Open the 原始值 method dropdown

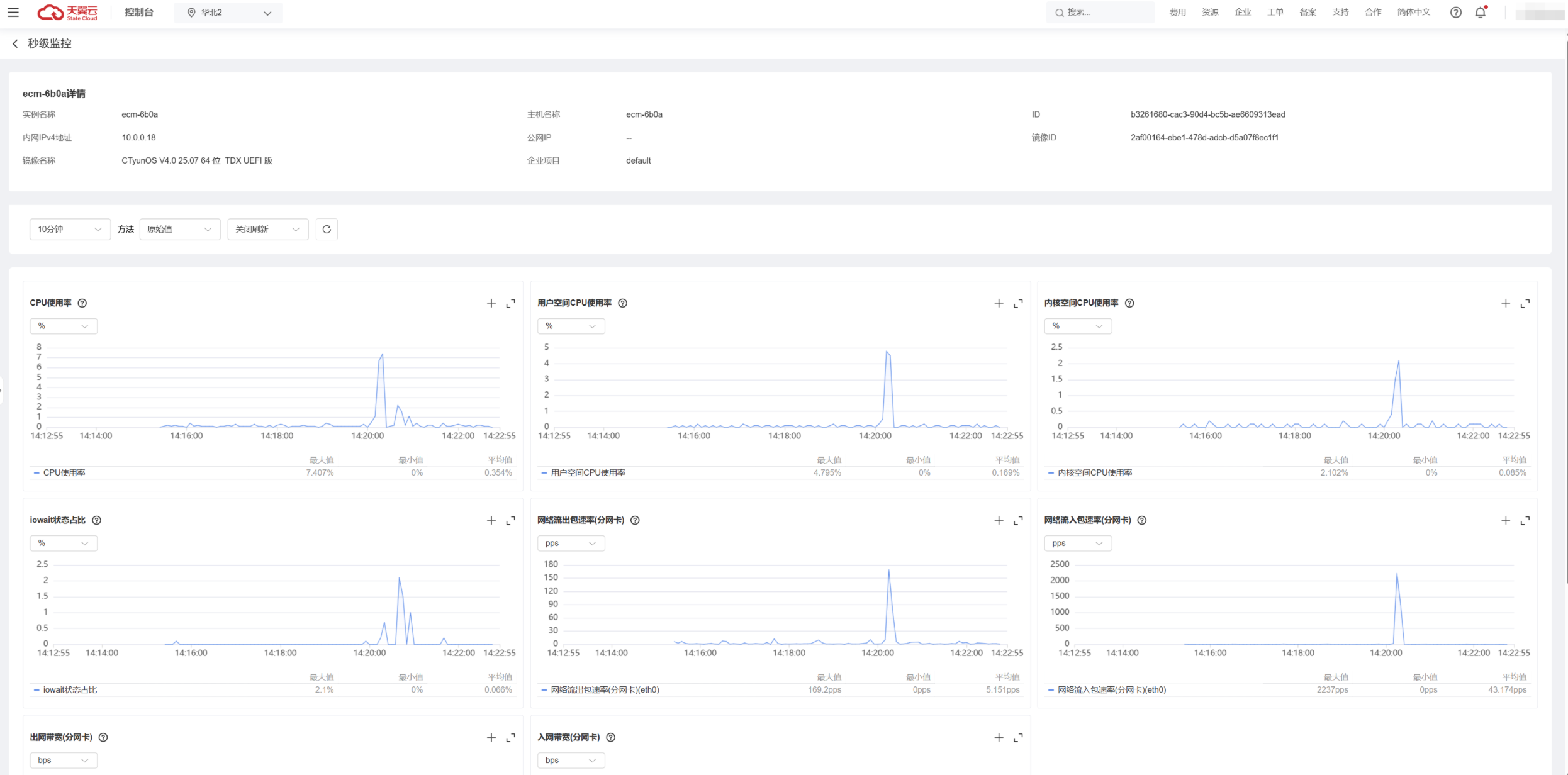coord(180,229)
